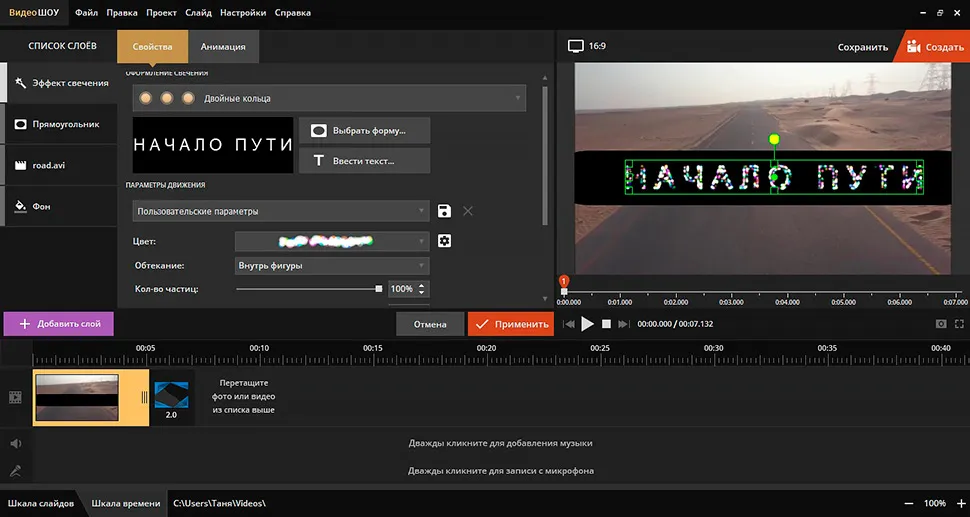Viewport: 970px width, 517px height.
Task: Zoom in the timeline with the plus icon
Action: [x=961, y=503]
